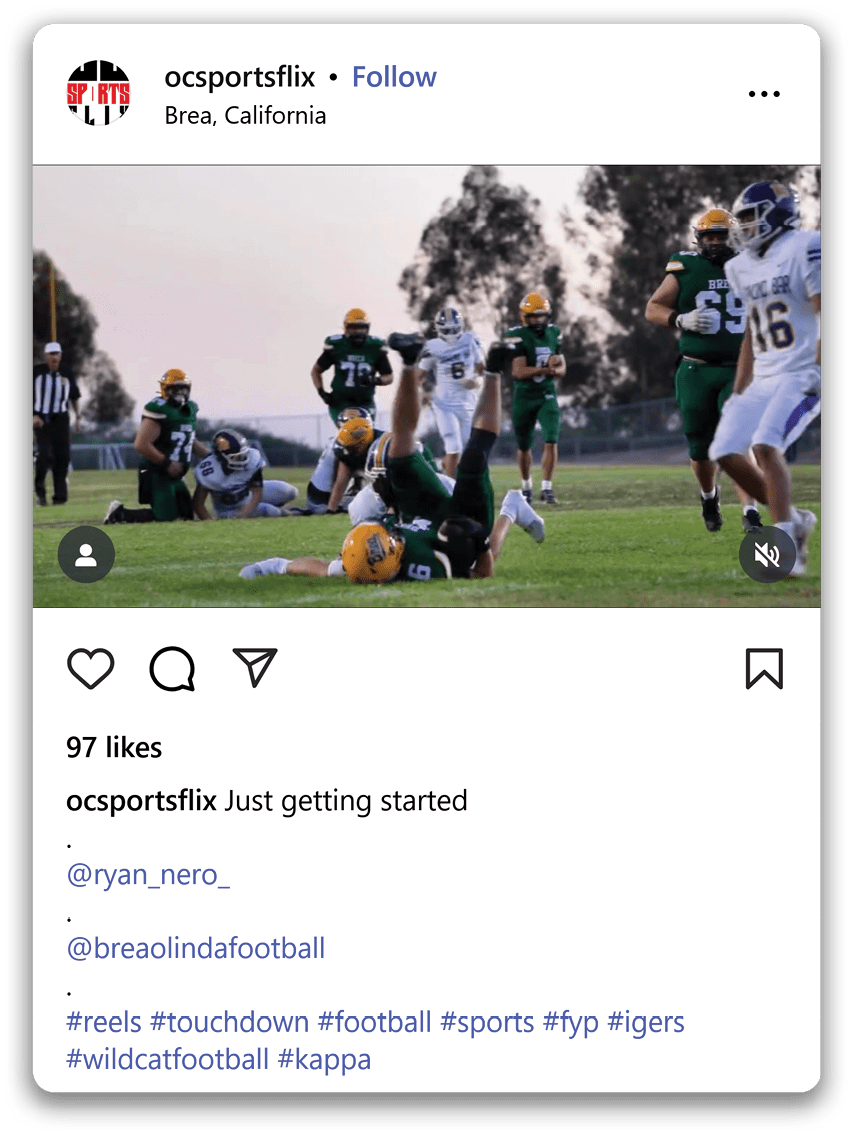Save post with bookmark icon
854x1134 pixels.
[764, 669]
